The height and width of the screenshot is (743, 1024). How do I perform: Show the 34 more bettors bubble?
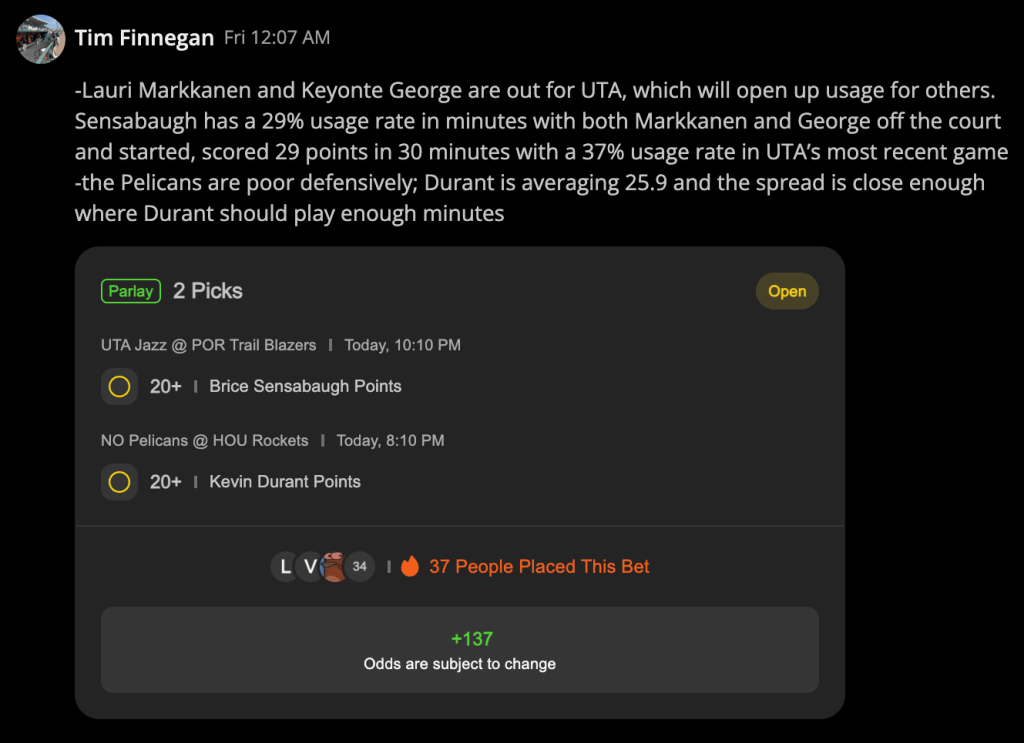tap(360, 566)
